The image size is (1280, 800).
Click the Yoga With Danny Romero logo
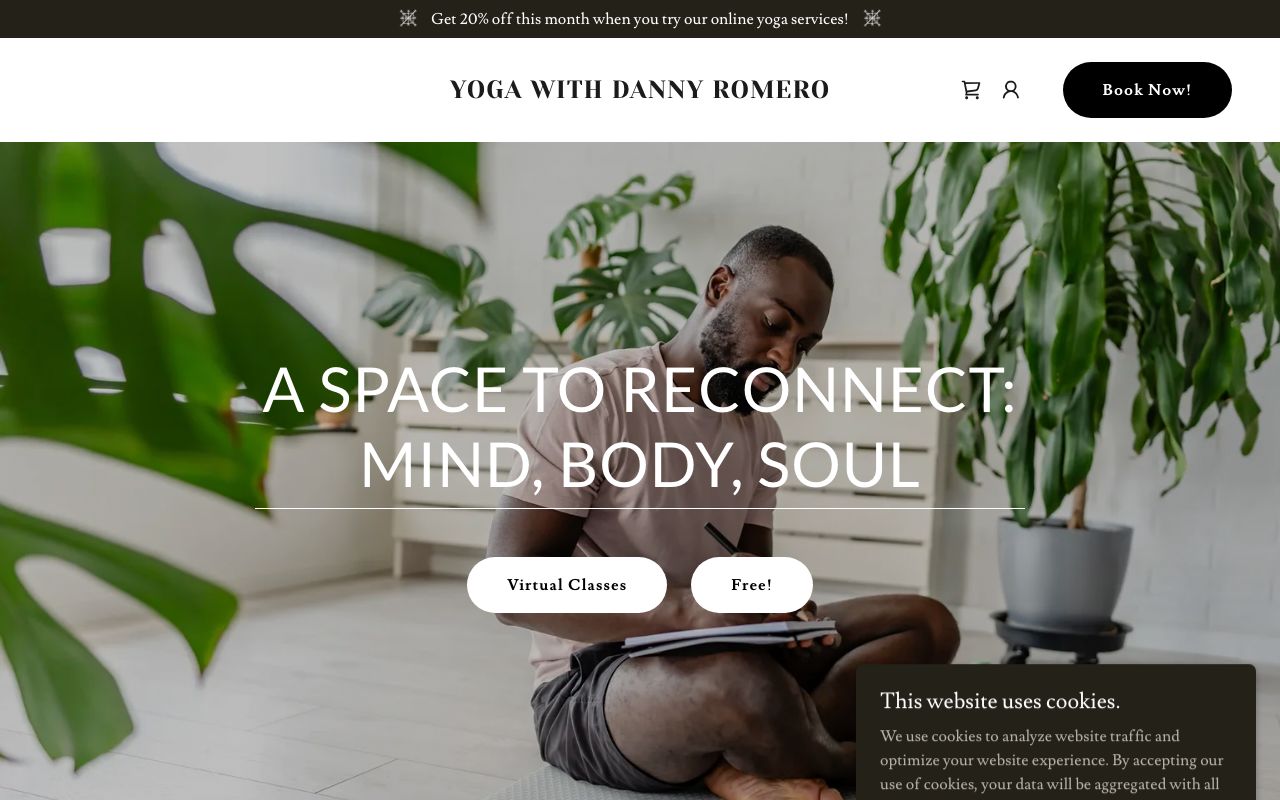[x=640, y=90]
